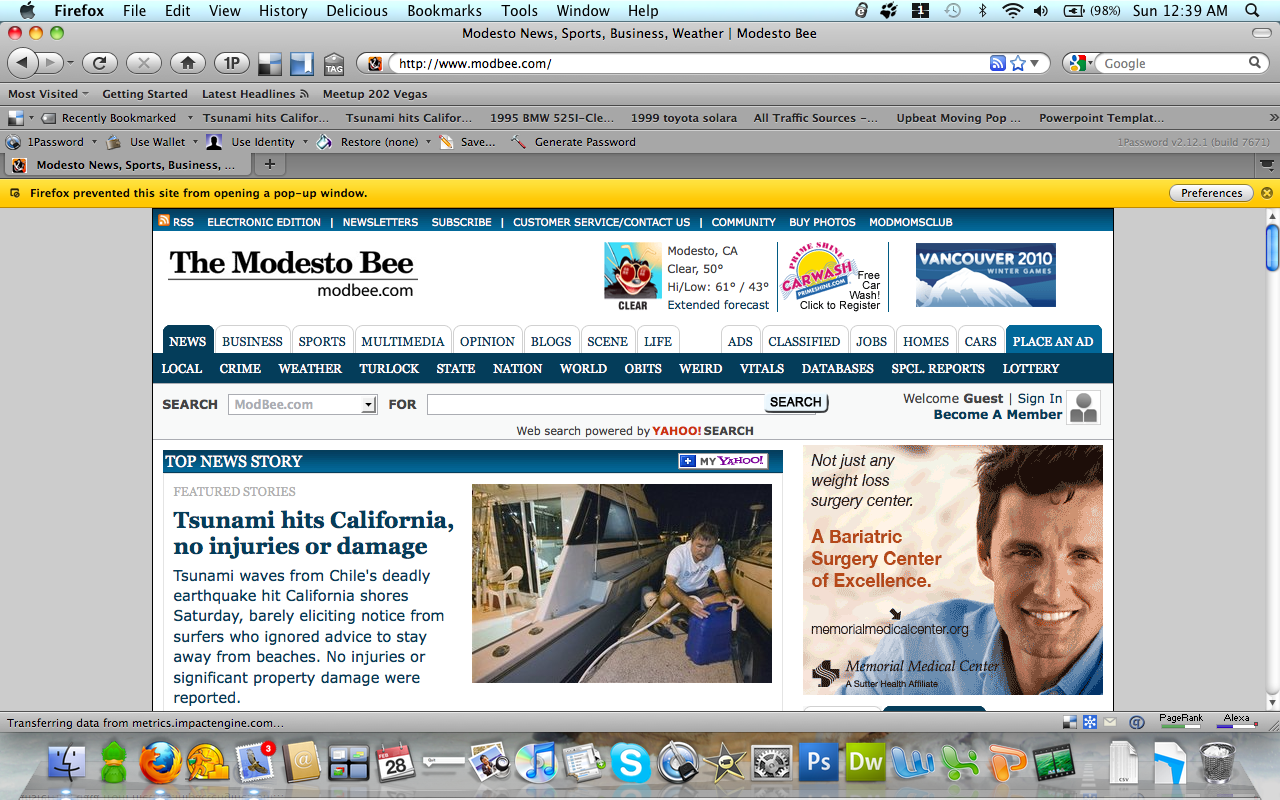1280x800 pixels.
Task: Click the Save... note icon in 1Password bar
Action: [x=446, y=142]
